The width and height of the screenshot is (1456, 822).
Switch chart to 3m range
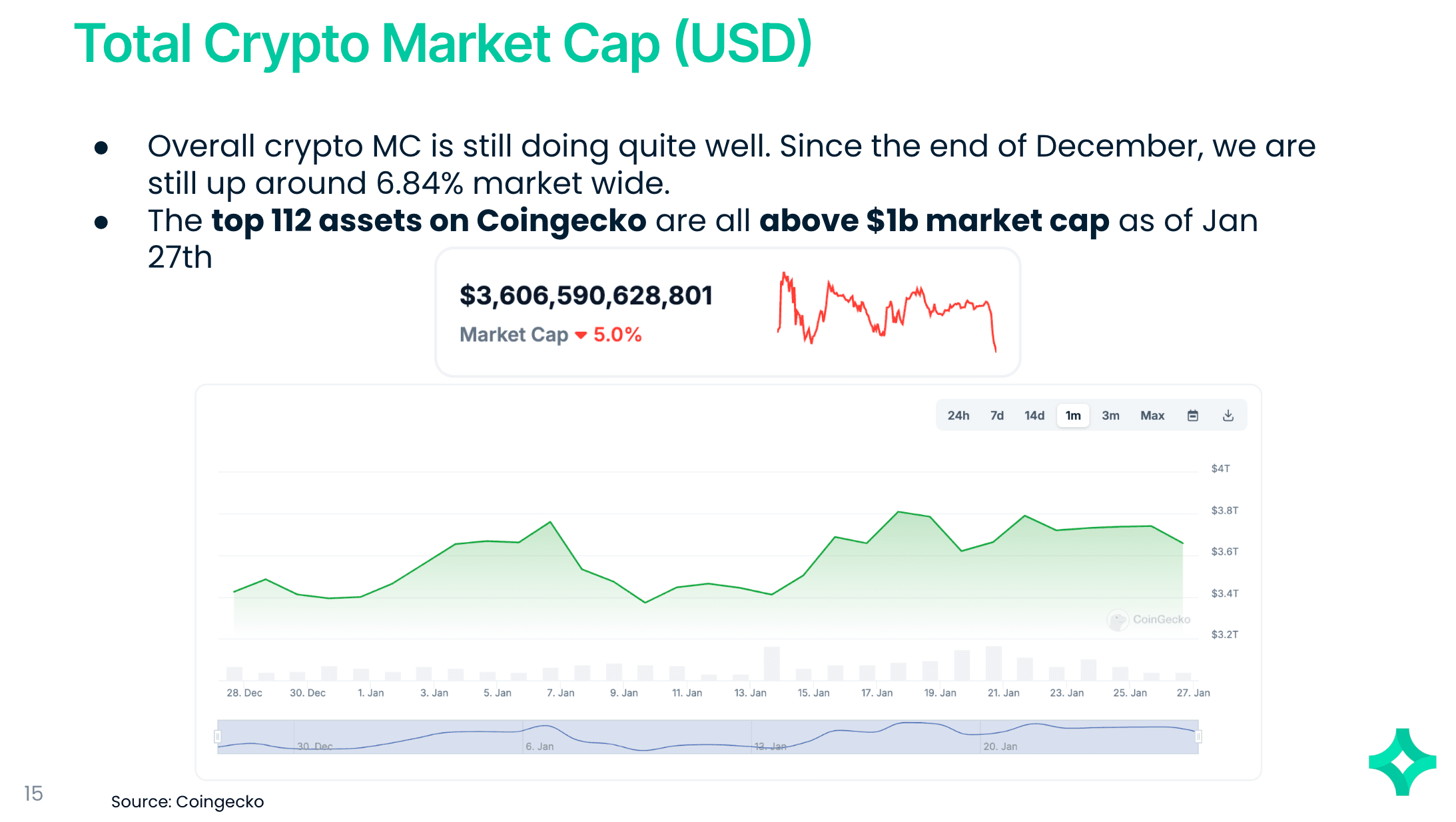pos(1110,416)
